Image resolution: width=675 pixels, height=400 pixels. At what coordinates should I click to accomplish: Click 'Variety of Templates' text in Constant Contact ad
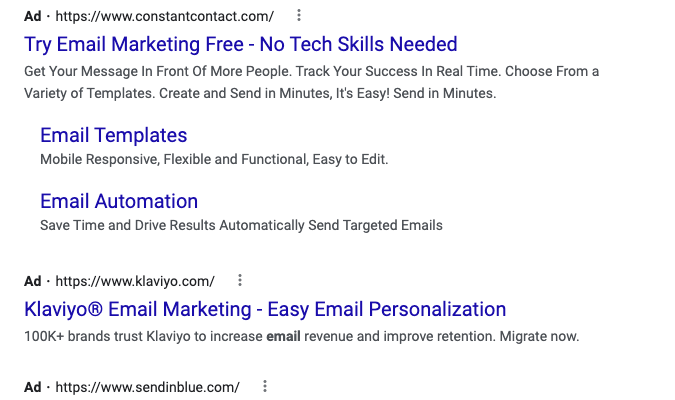90,93
